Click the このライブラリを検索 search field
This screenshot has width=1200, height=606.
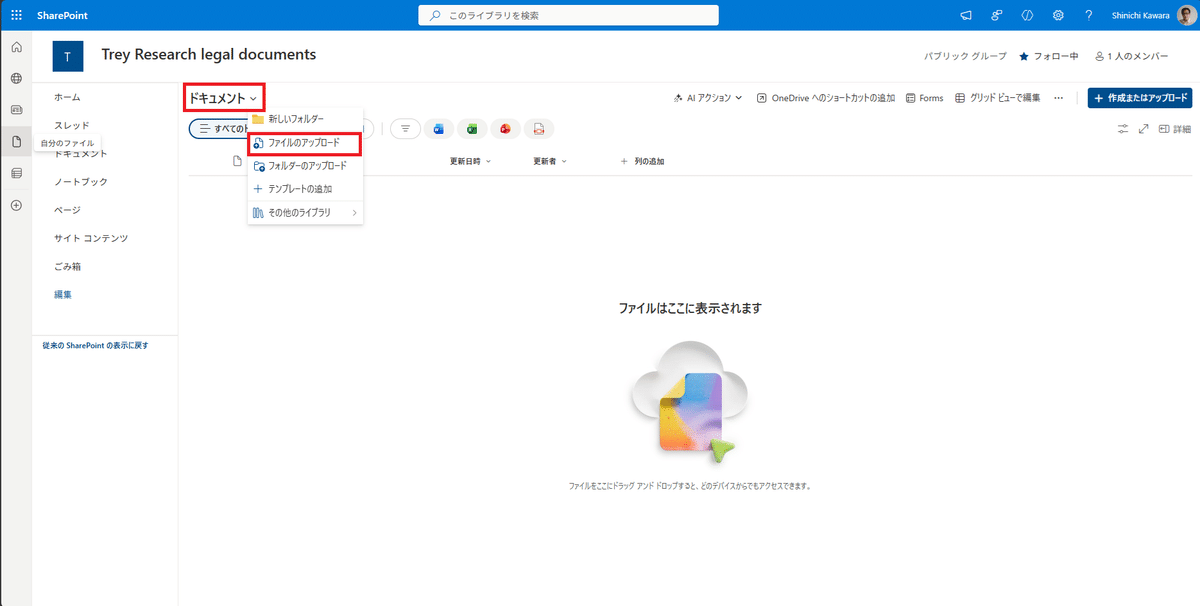pyautogui.click(x=567, y=15)
